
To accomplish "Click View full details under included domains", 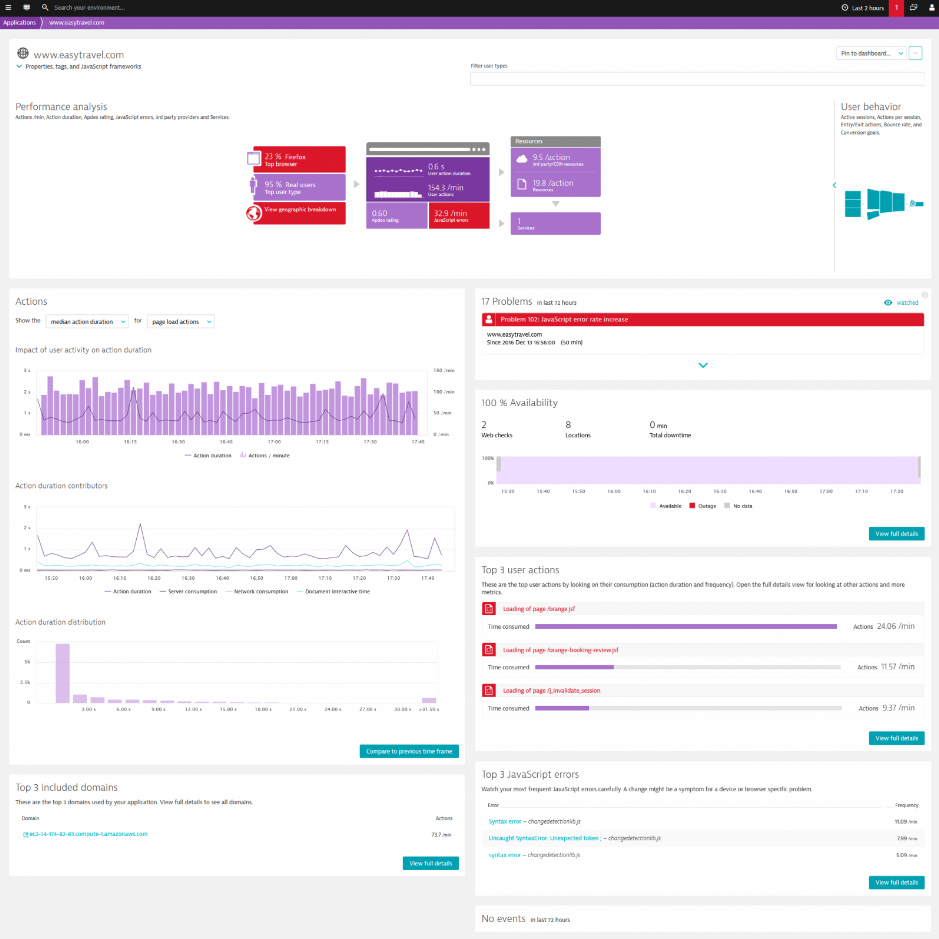I will coord(431,864).
